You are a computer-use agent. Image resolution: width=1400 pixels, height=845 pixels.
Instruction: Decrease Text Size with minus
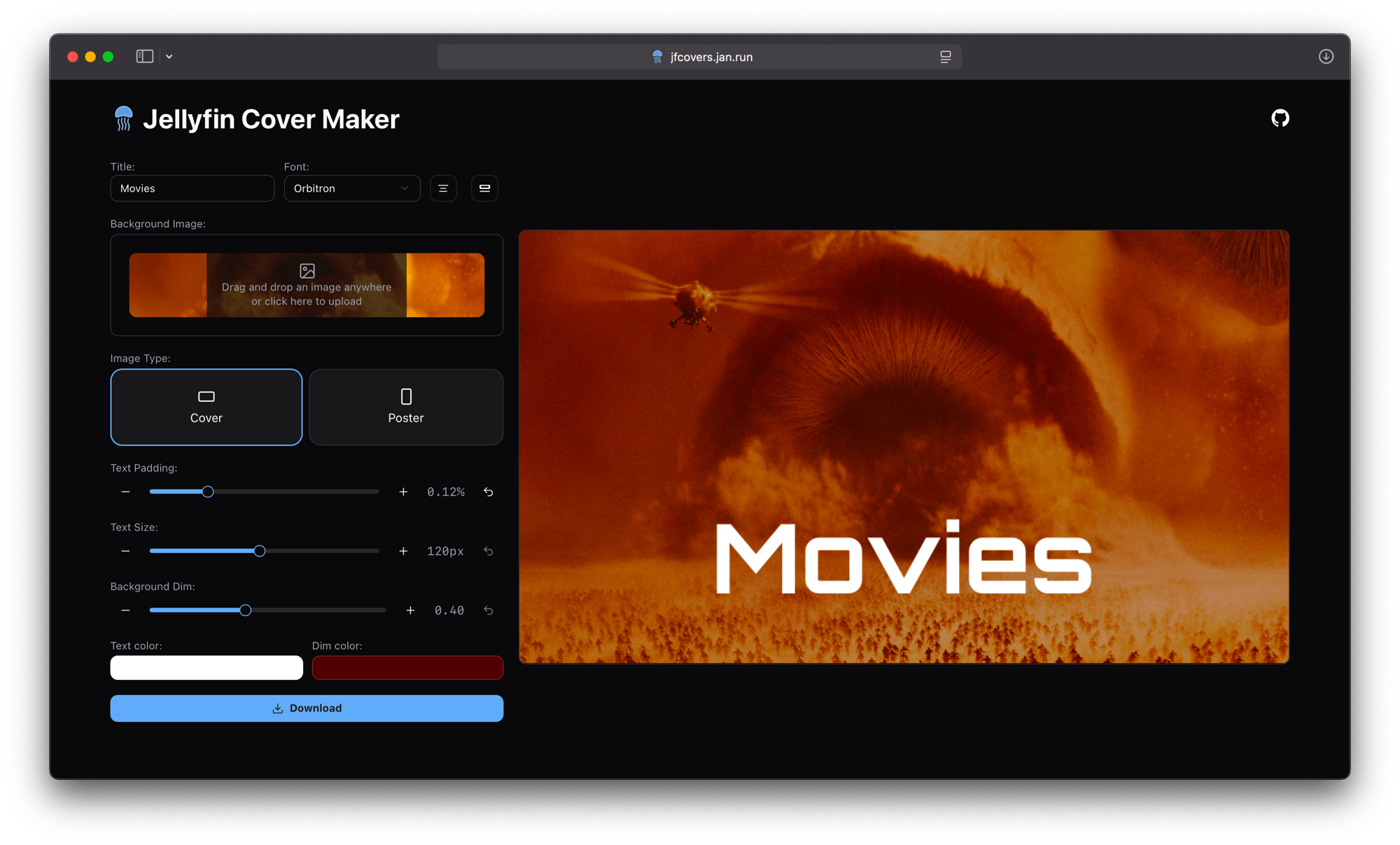[125, 552]
